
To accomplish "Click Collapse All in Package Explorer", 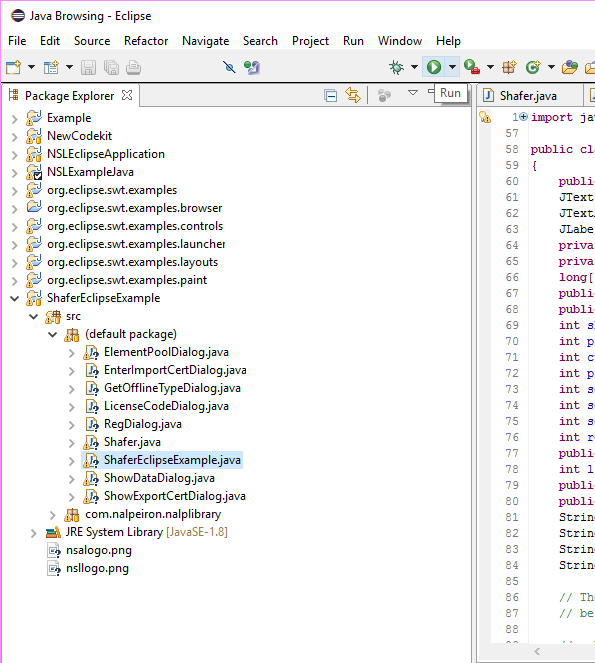I will pos(330,96).
